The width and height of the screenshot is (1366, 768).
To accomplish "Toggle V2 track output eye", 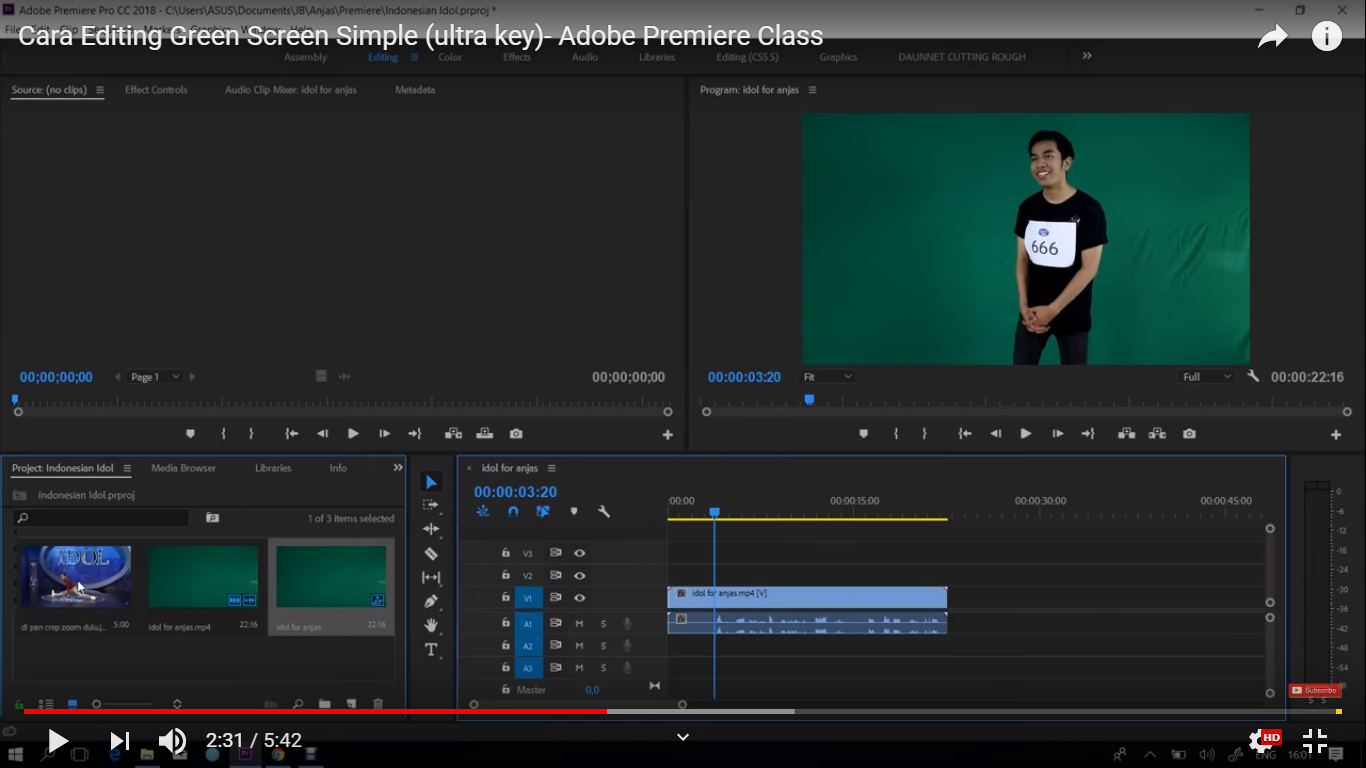I will [x=579, y=575].
